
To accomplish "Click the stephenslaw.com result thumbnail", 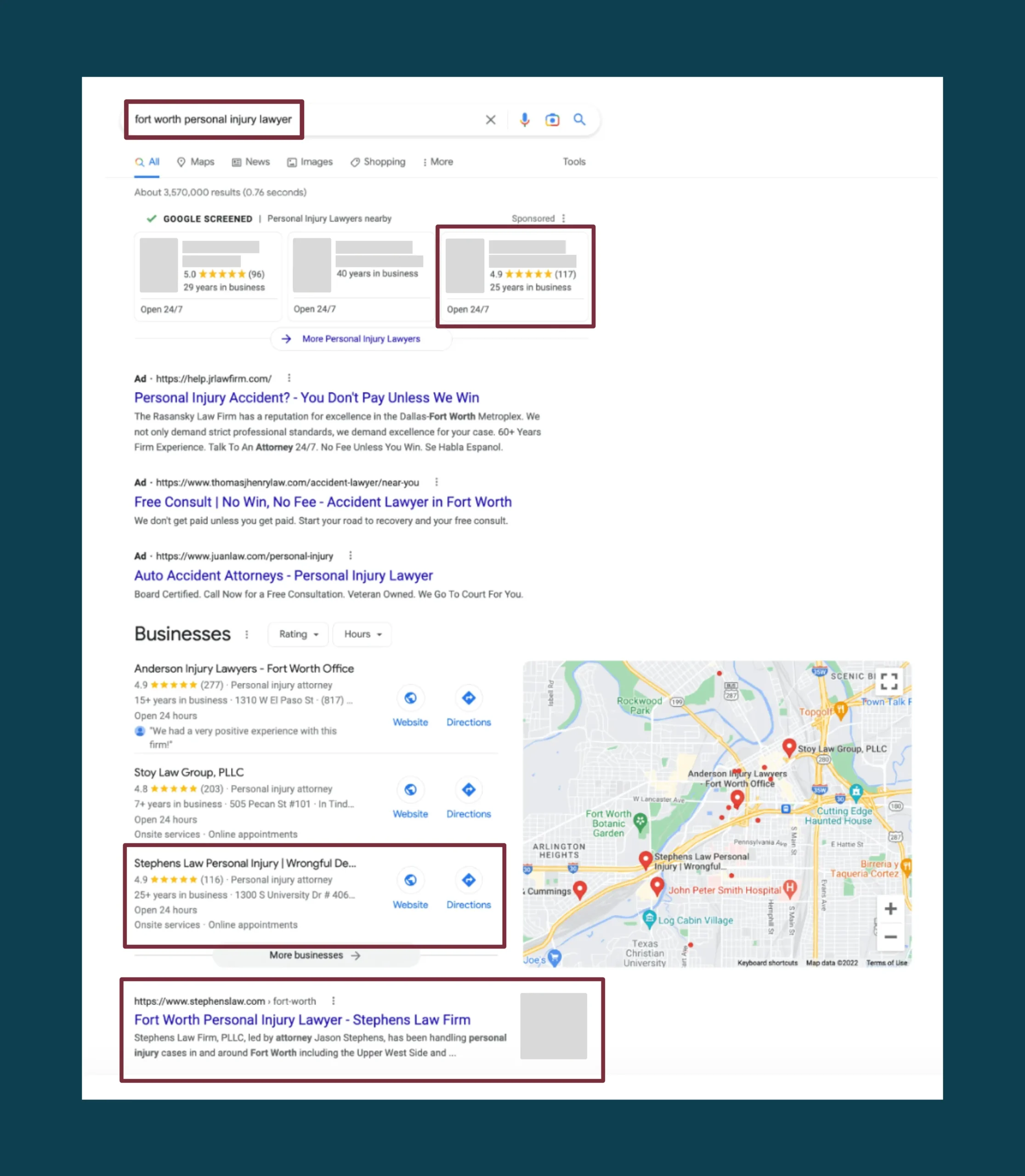I will (x=553, y=1026).
